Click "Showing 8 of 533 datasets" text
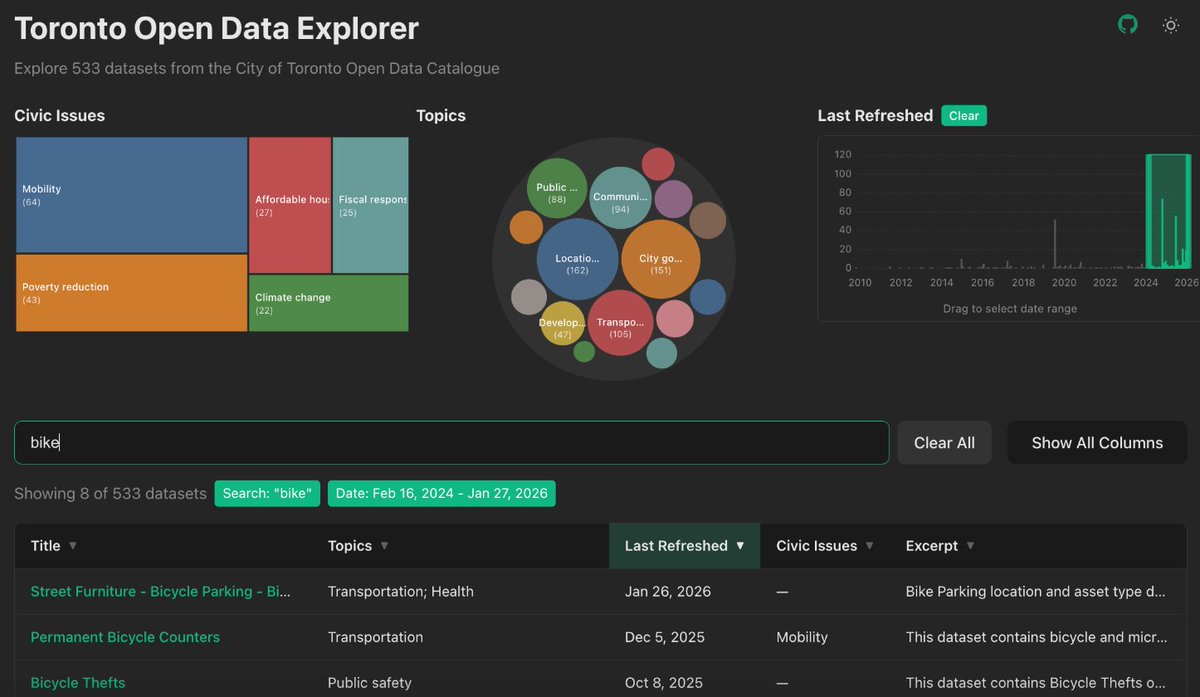The height and width of the screenshot is (697, 1200). (110, 494)
